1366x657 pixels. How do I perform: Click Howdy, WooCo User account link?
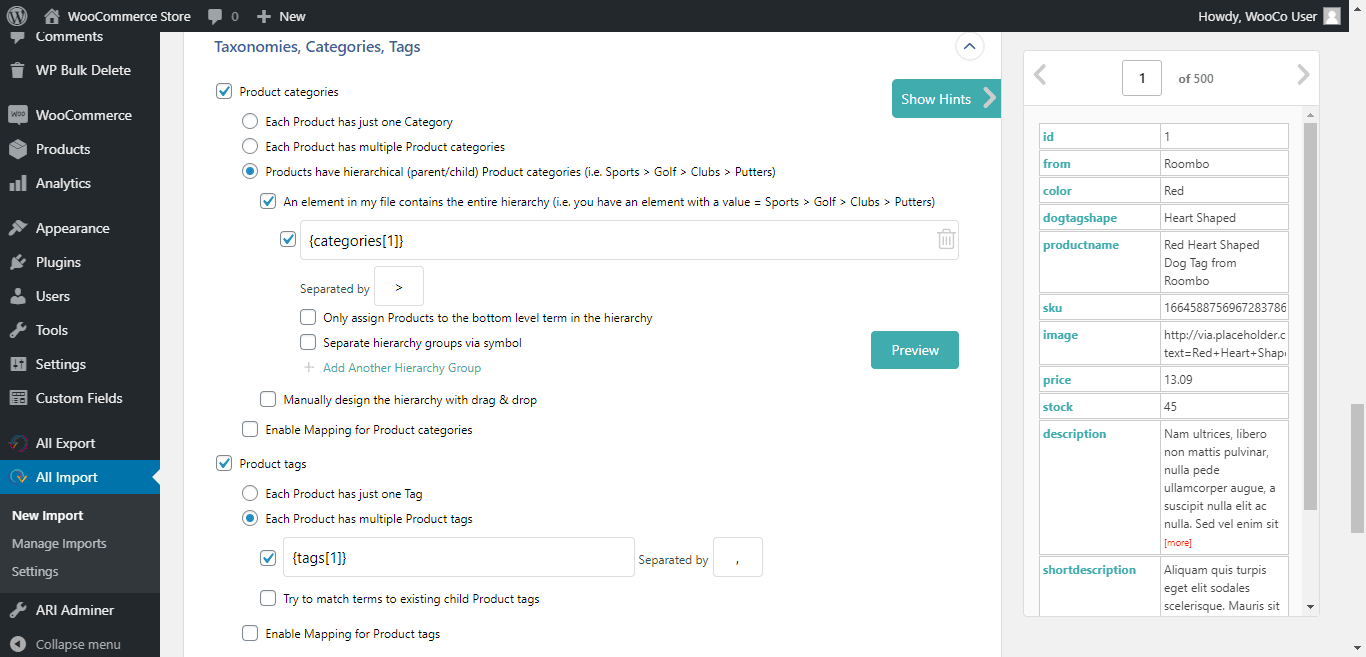coord(1269,16)
